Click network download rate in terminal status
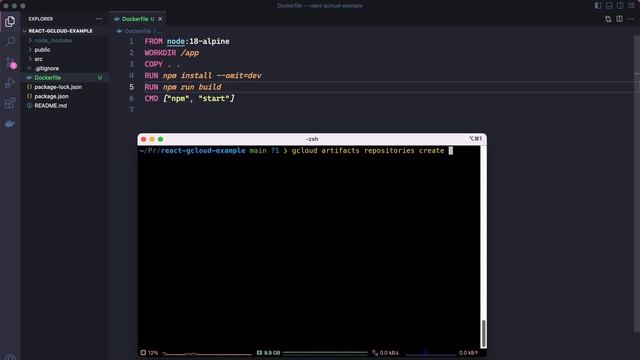This screenshot has height=360, width=640. [x=386, y=353]
